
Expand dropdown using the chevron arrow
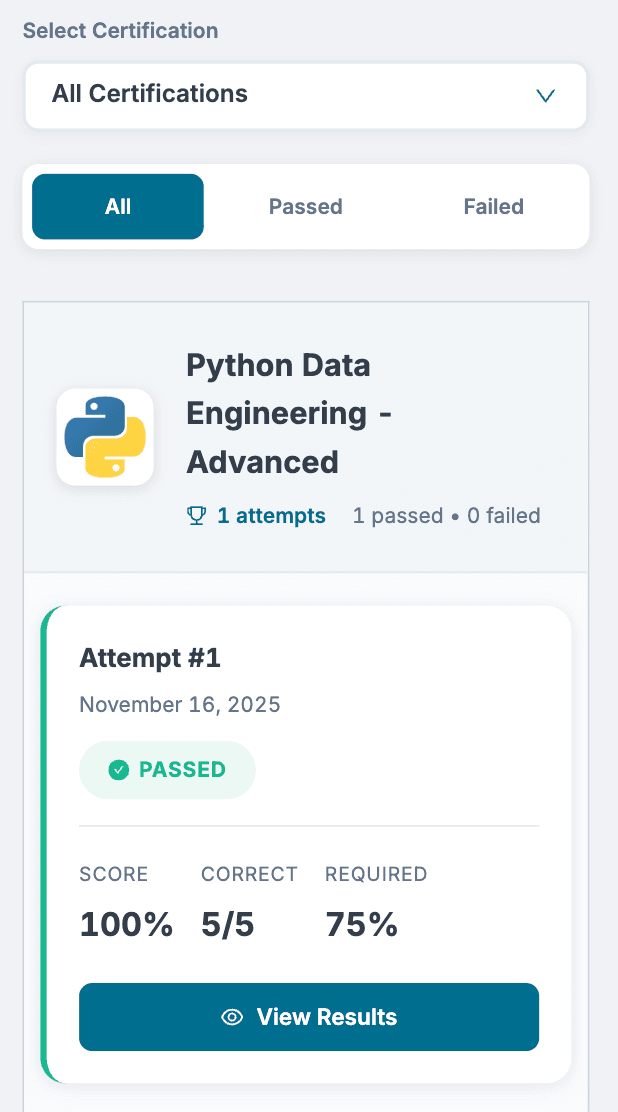click(x=545, y=96)
